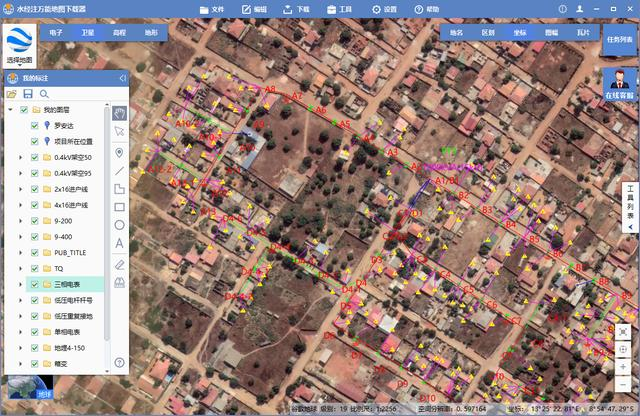Toggle the 9-200 layer checkbox
The width and height of the screenshot is (640, 416).
point(35,221)
